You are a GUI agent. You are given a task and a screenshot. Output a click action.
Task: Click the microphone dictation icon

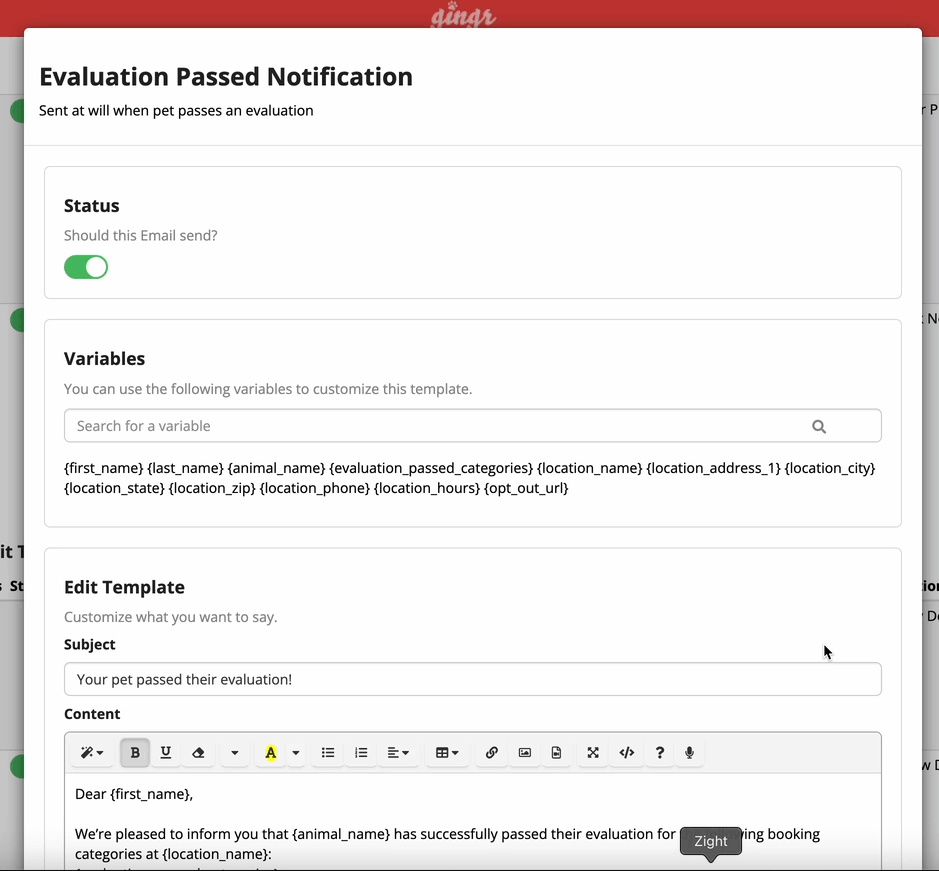[x=689, y=752]
